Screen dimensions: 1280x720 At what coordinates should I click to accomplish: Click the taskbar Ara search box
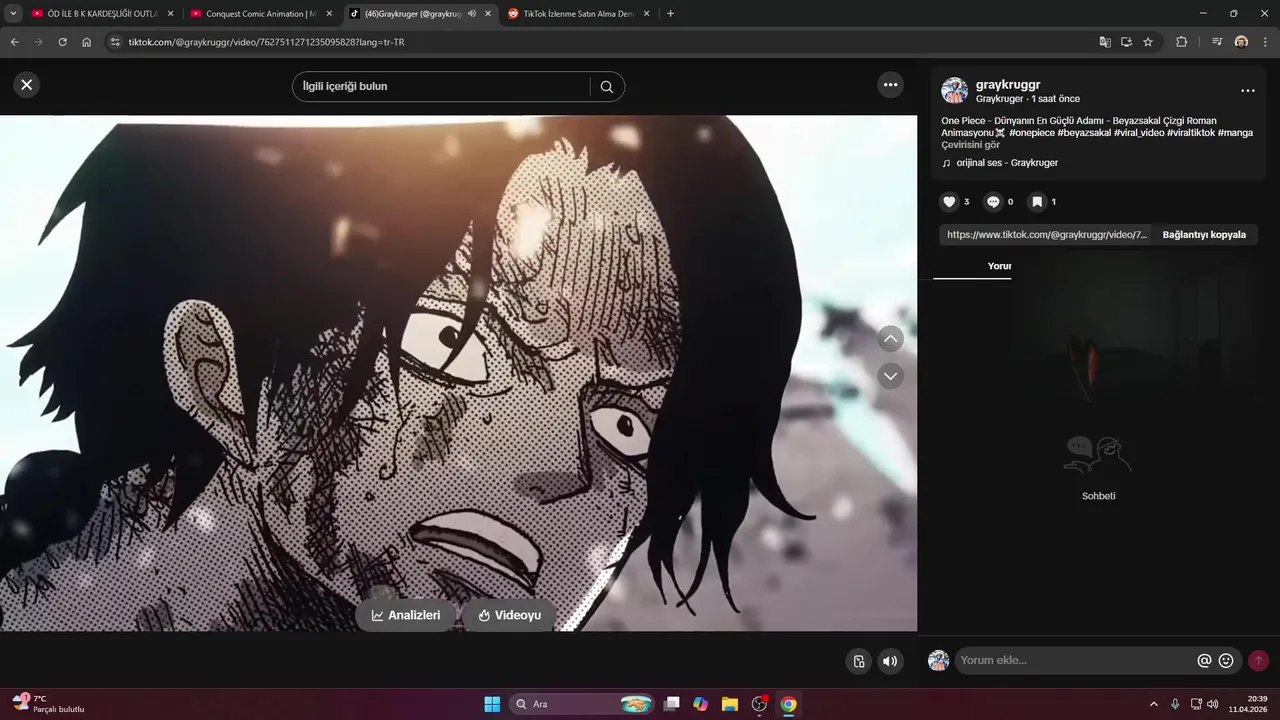coord(583,704)
